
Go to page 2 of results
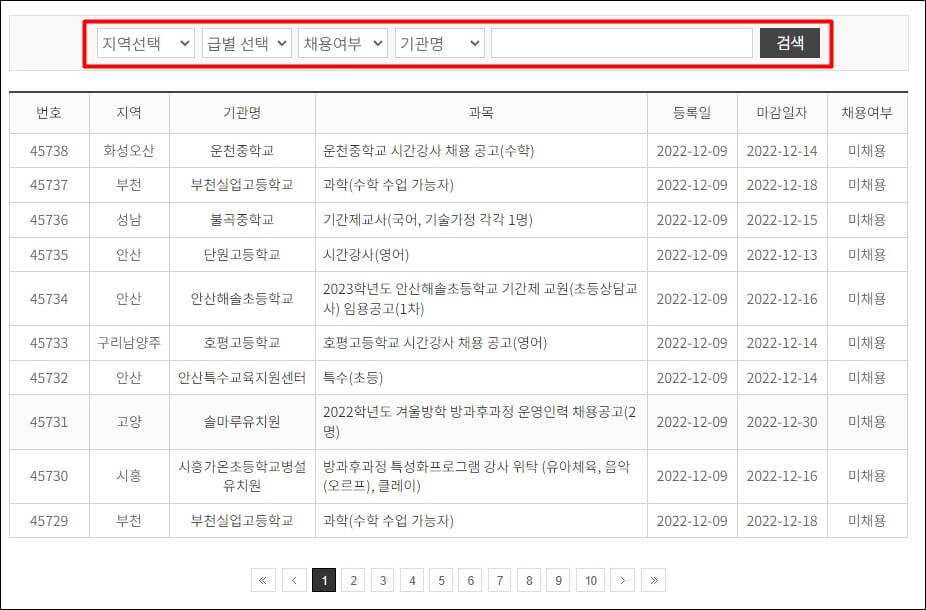tap(353, 580)
